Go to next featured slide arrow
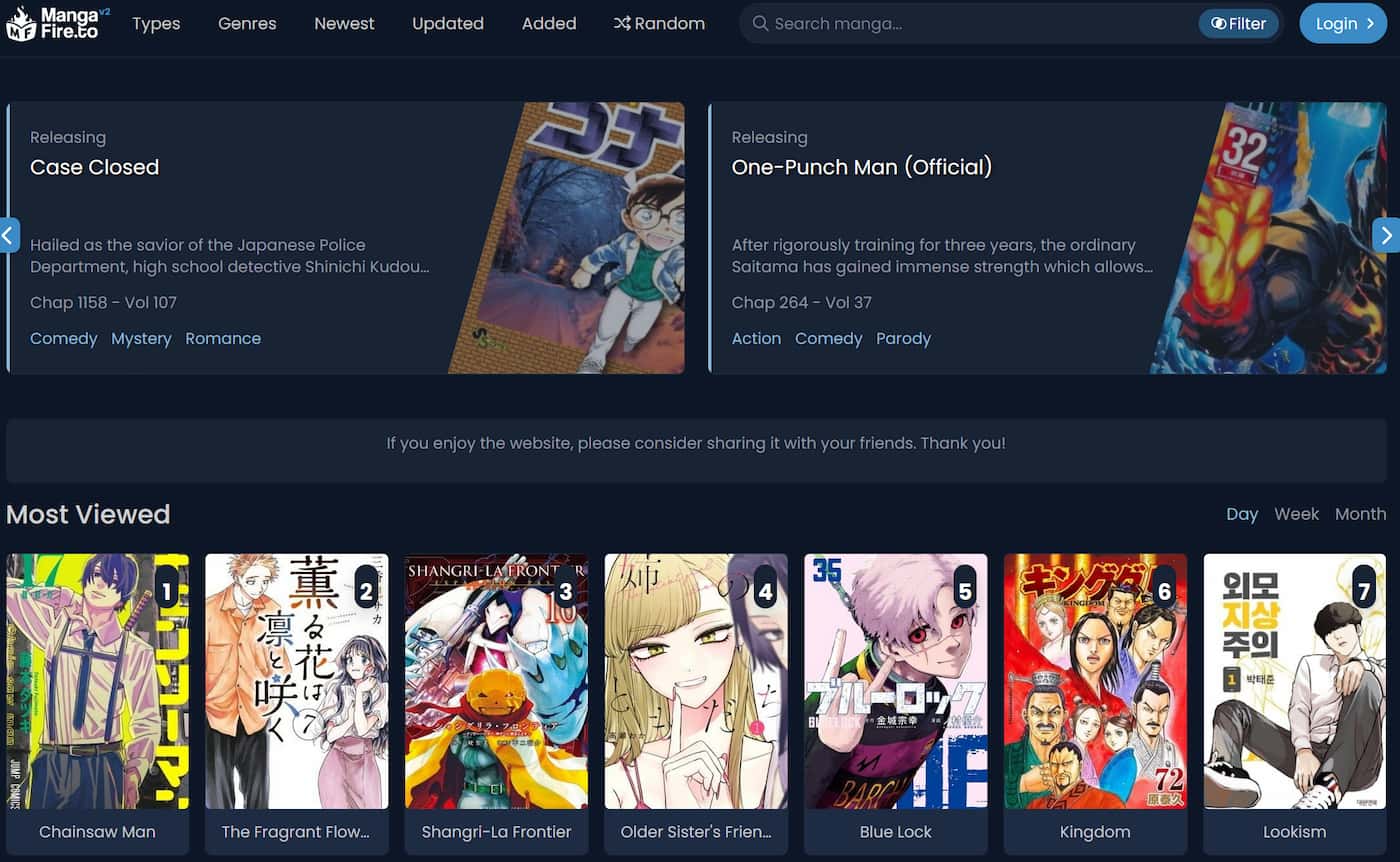 coord(1386,235)
